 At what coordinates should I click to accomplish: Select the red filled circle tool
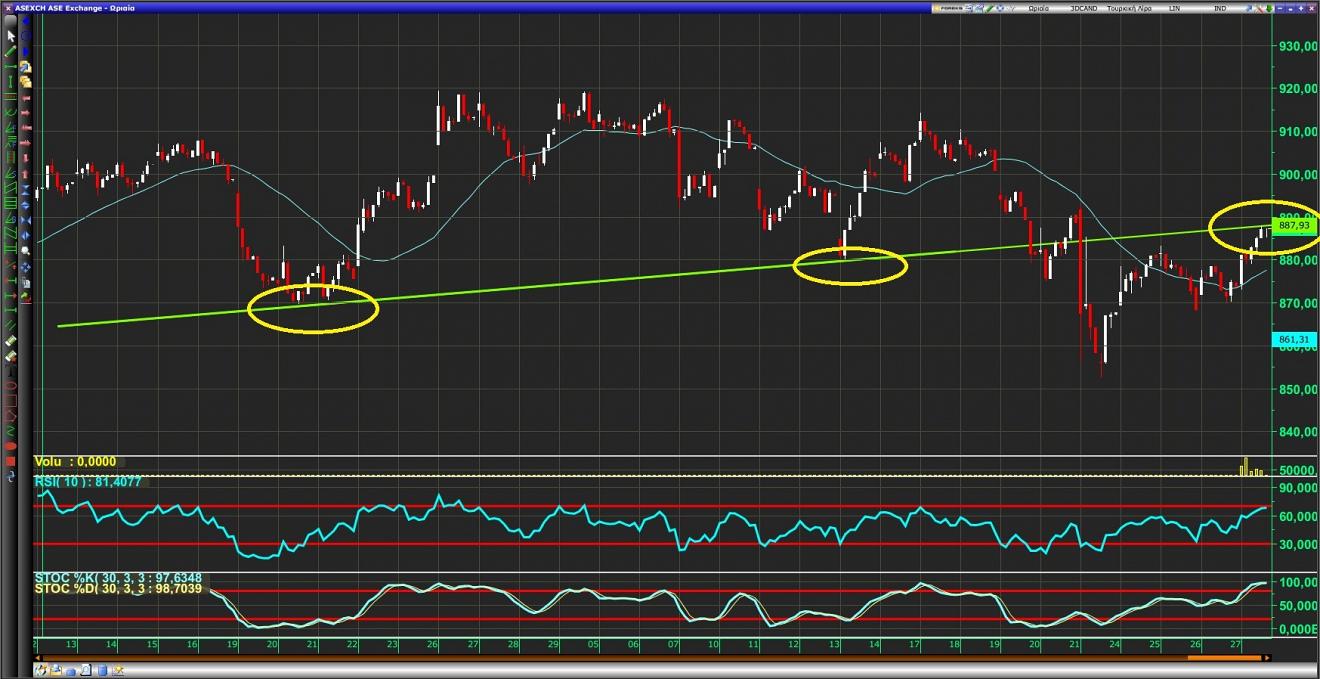click(x=11, y=446)
